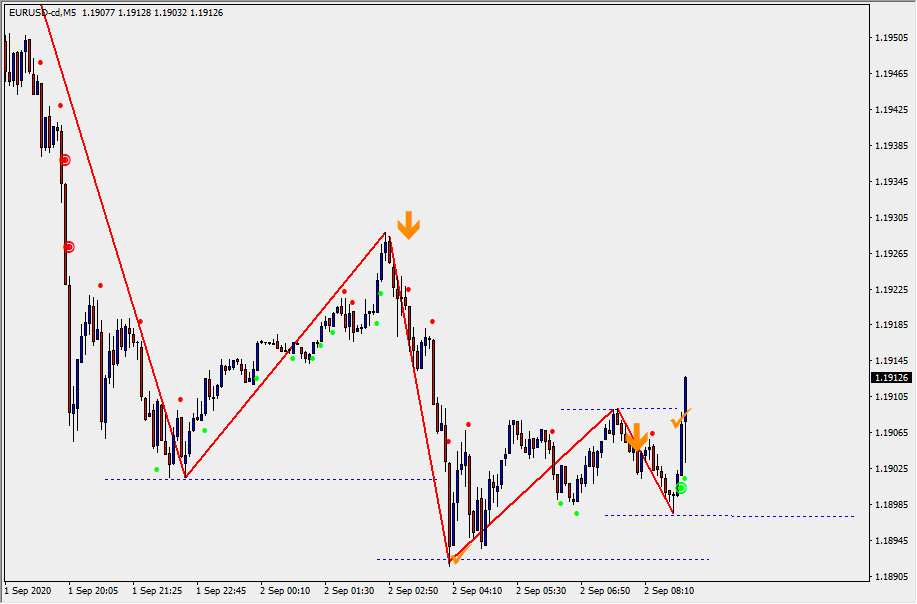Click the 1.19025 price axis label
This screenshot has height=604, width=917.
(x=891, y=469)
